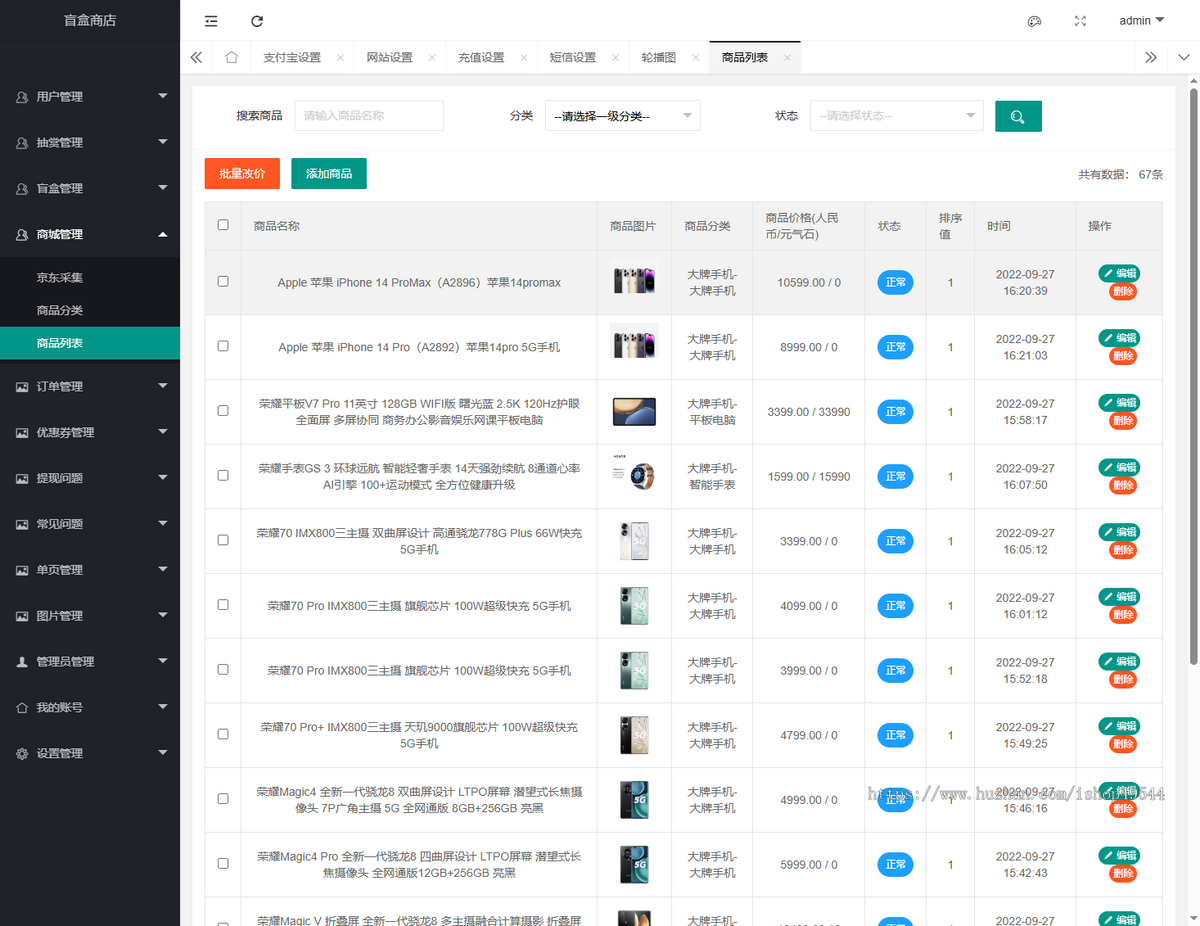Image resolution: width=1200 pixels, height=926 pixels.
Task: Open the tab options dropdown chevron
Action: pos(1184,58)
